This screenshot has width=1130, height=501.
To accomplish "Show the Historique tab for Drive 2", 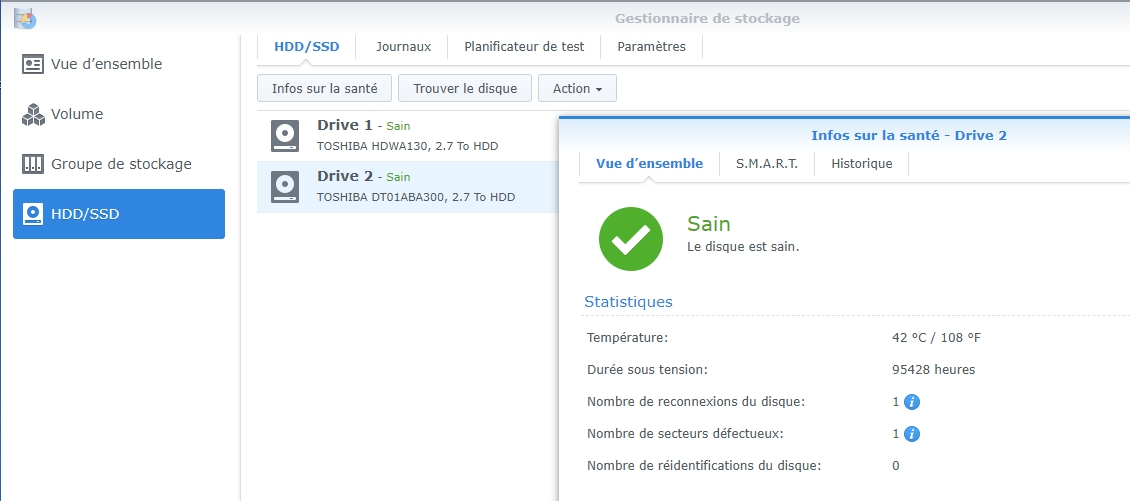I will 862,164.
